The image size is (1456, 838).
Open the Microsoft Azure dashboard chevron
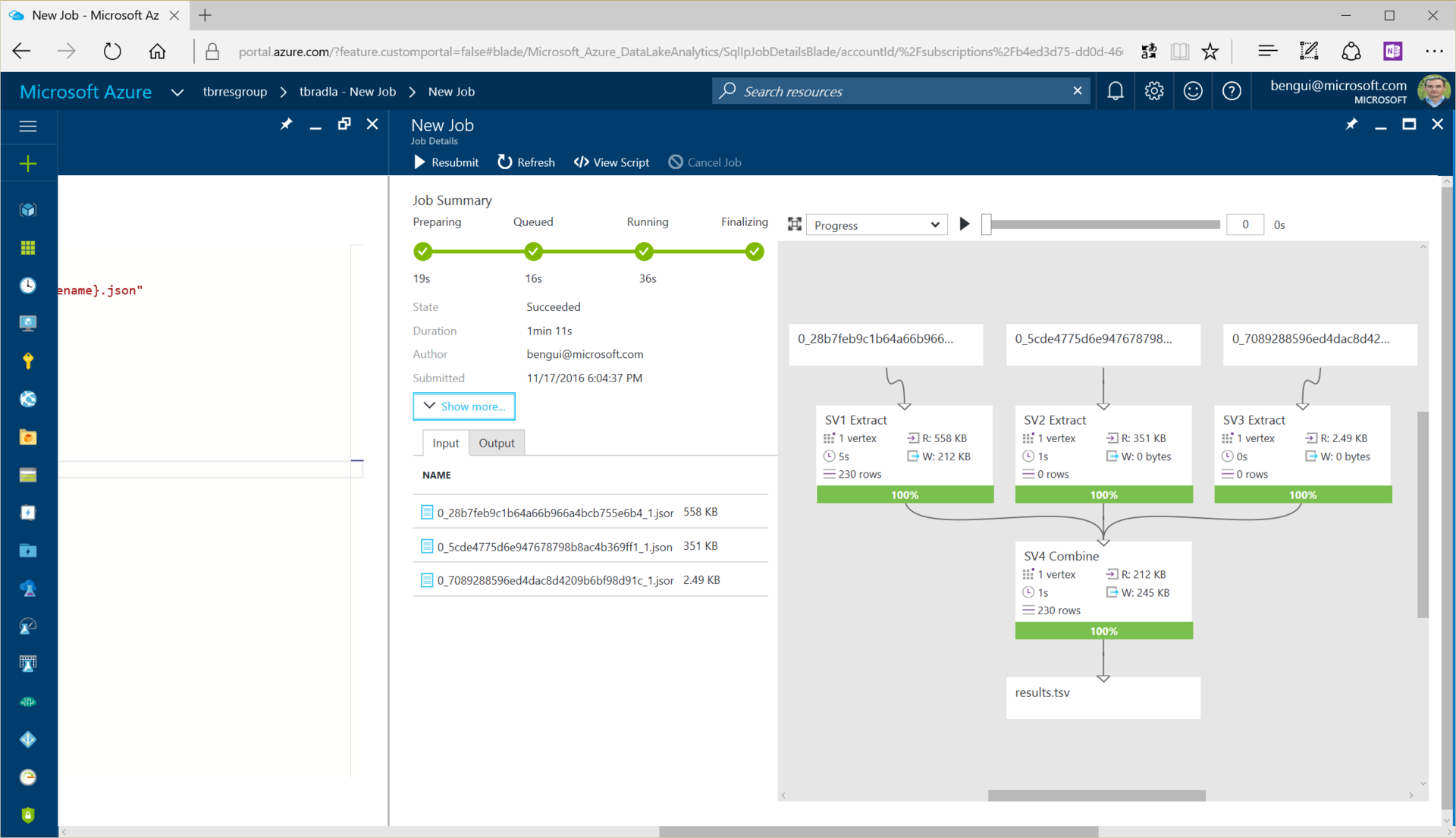click(x=177, y=92)
